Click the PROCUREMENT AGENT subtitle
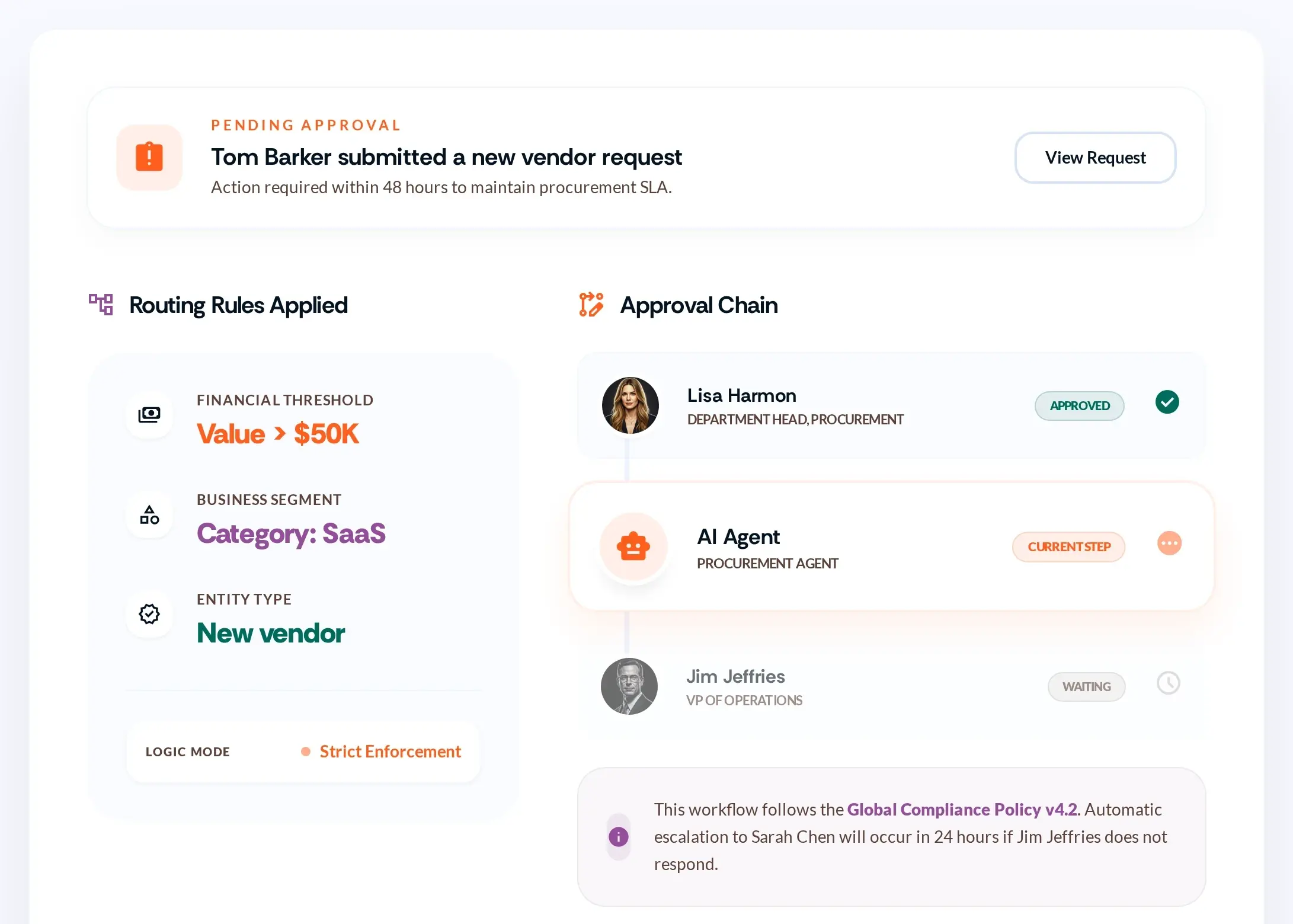This screenshot has height=924, width=1293. (x=767, y=564)
